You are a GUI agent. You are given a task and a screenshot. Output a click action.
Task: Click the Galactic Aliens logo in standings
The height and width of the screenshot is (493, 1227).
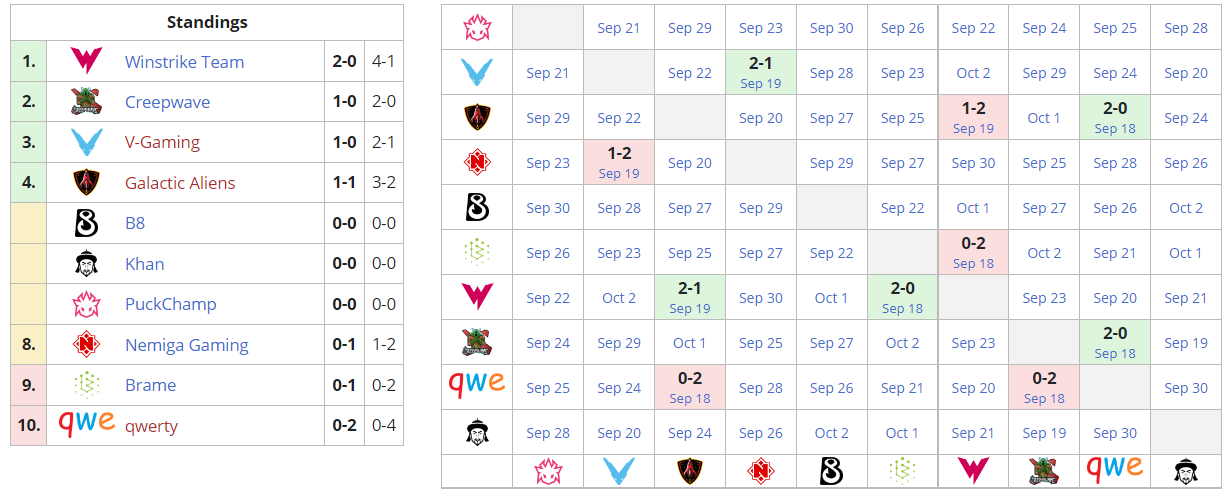click(86, 183)
